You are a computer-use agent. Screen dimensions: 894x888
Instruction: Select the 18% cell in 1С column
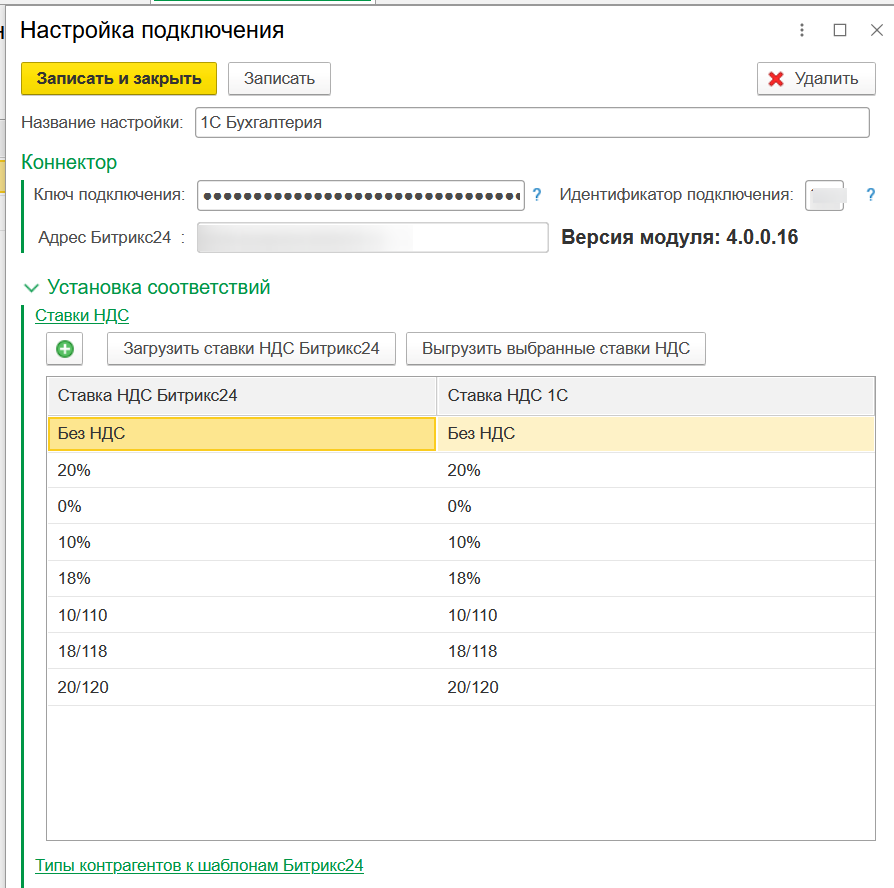(x=655, y=578)
